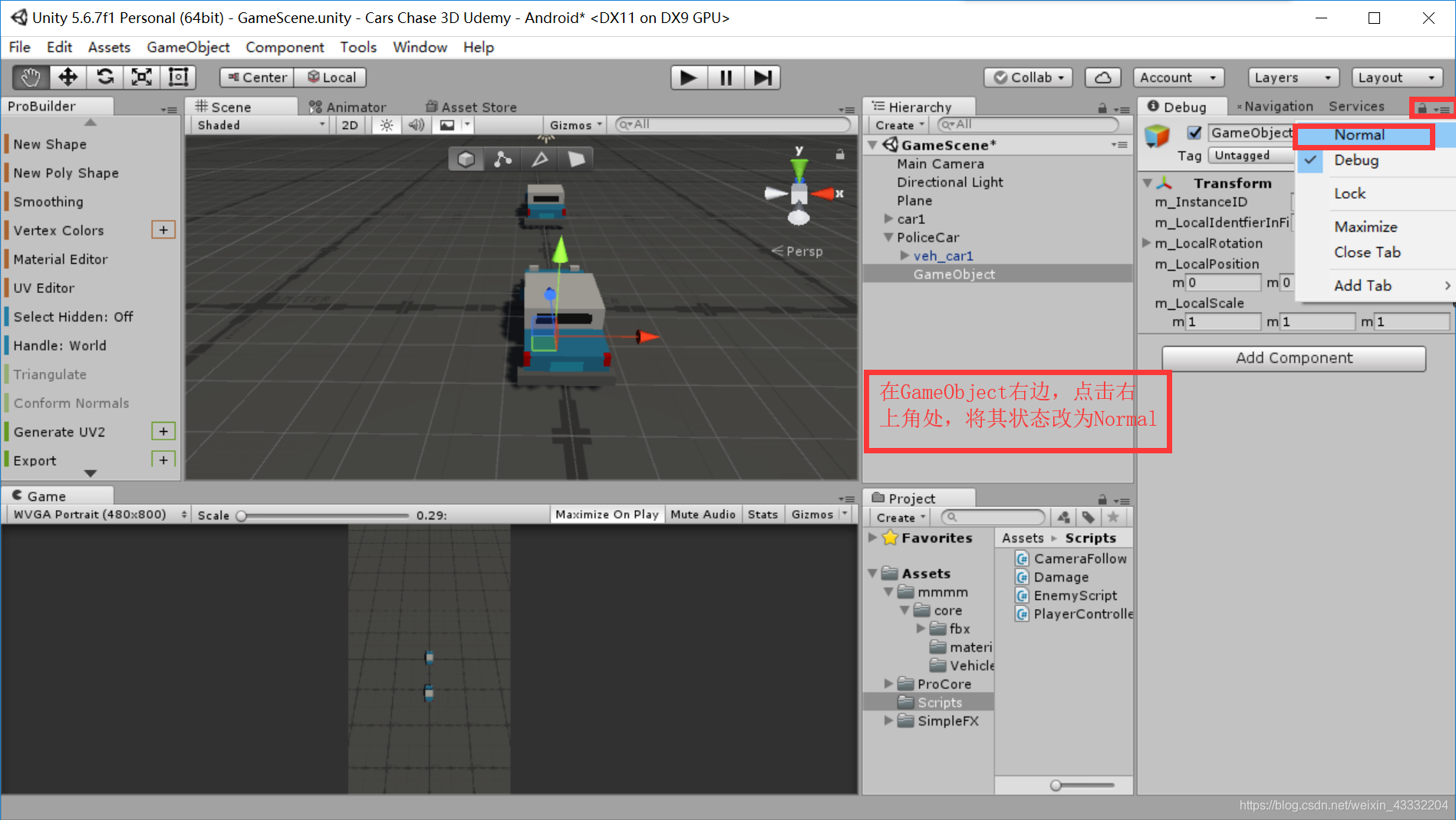The image size is (1456, 820).
Task: Toggle scene lighting sun icon
Action: pos(387,125)
